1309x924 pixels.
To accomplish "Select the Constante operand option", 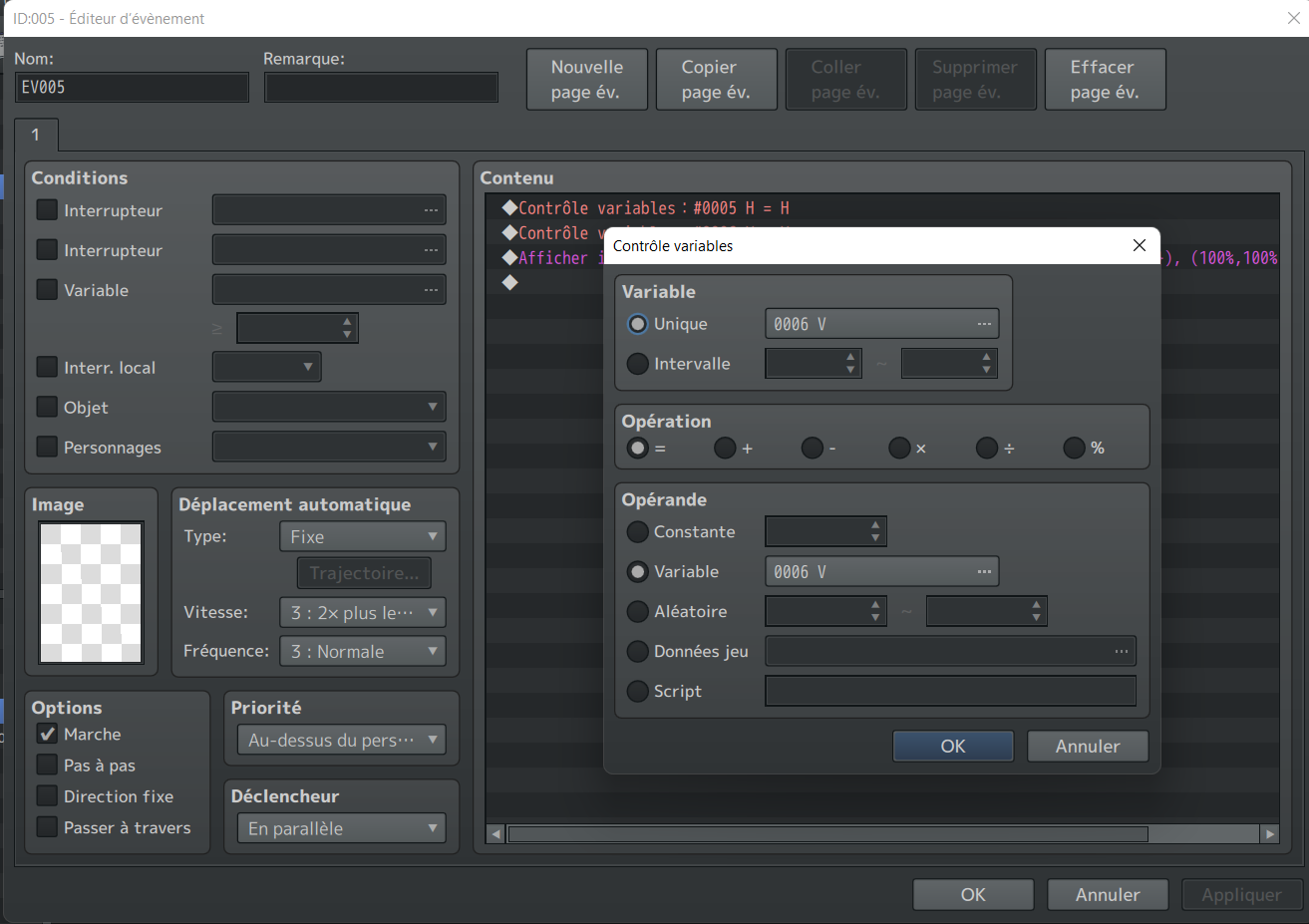I will 638,532.
